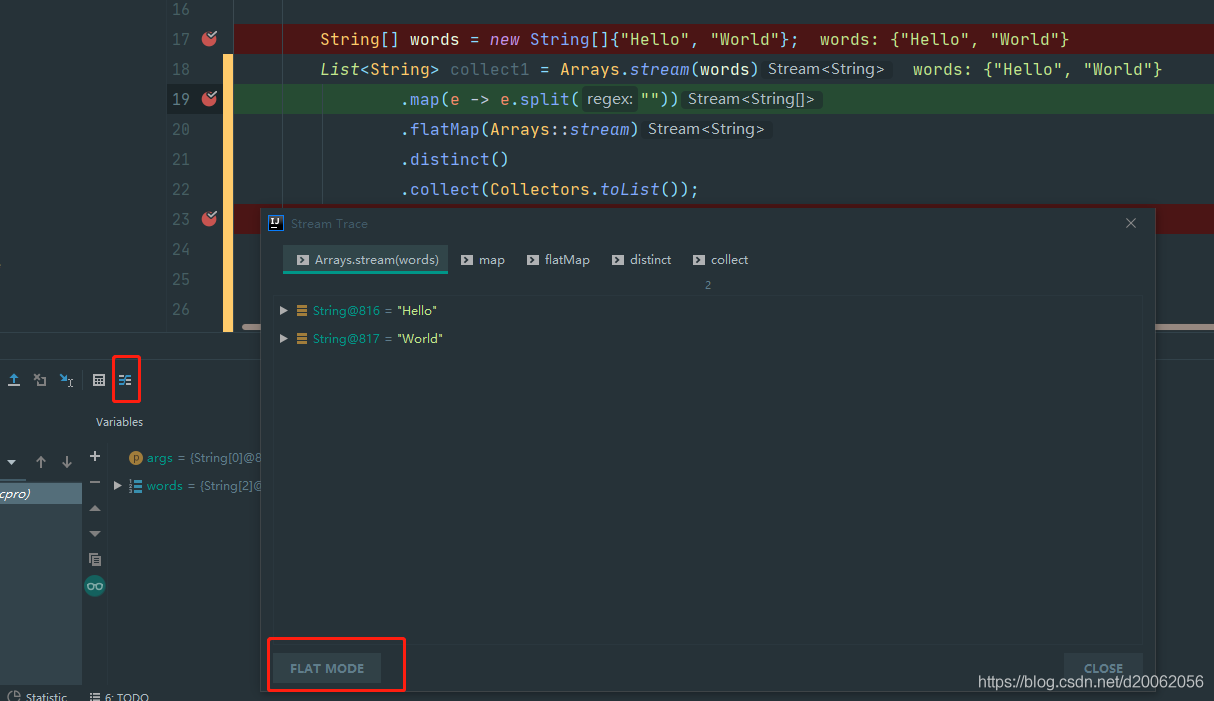Toggle the breakpoint on line 17
Viewport: 1214px width, 701px height.
tap(208, 38)
